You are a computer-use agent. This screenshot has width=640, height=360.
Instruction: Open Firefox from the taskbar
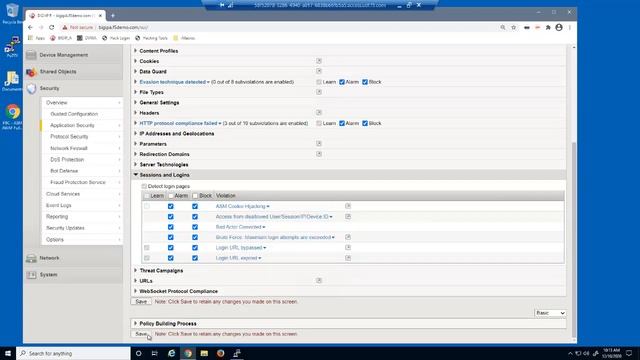click(220, 353)
